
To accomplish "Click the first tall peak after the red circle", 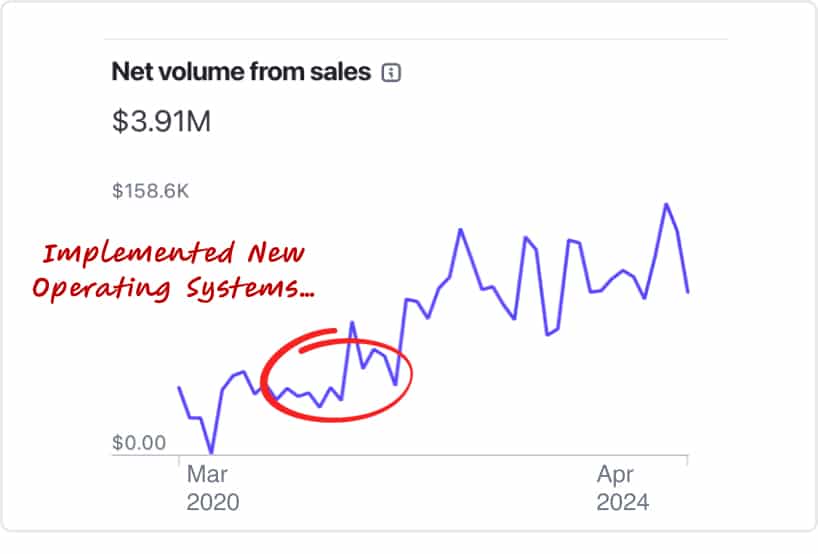I will point(461,230).
